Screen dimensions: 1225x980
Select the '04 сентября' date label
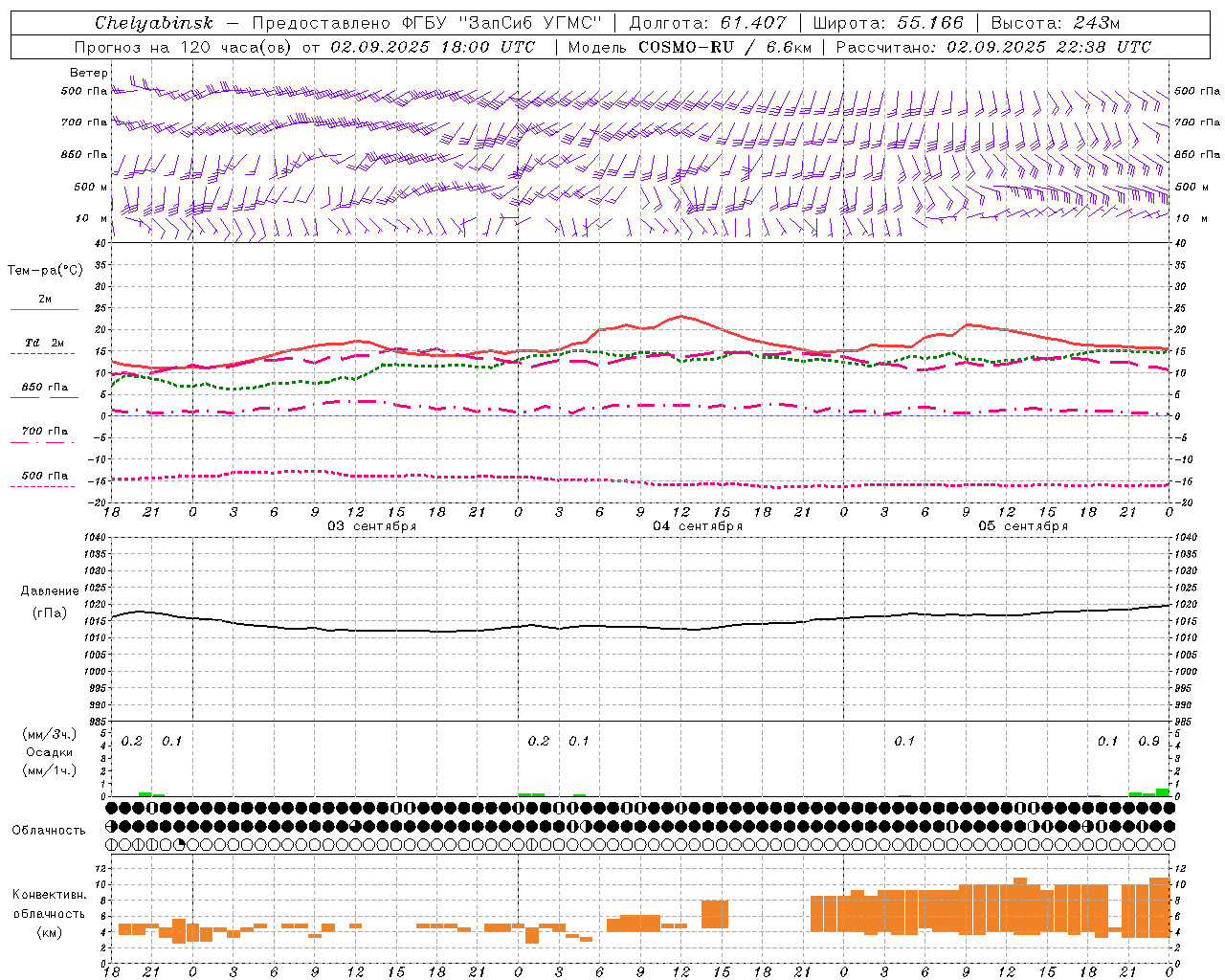(x=698, y=526)
